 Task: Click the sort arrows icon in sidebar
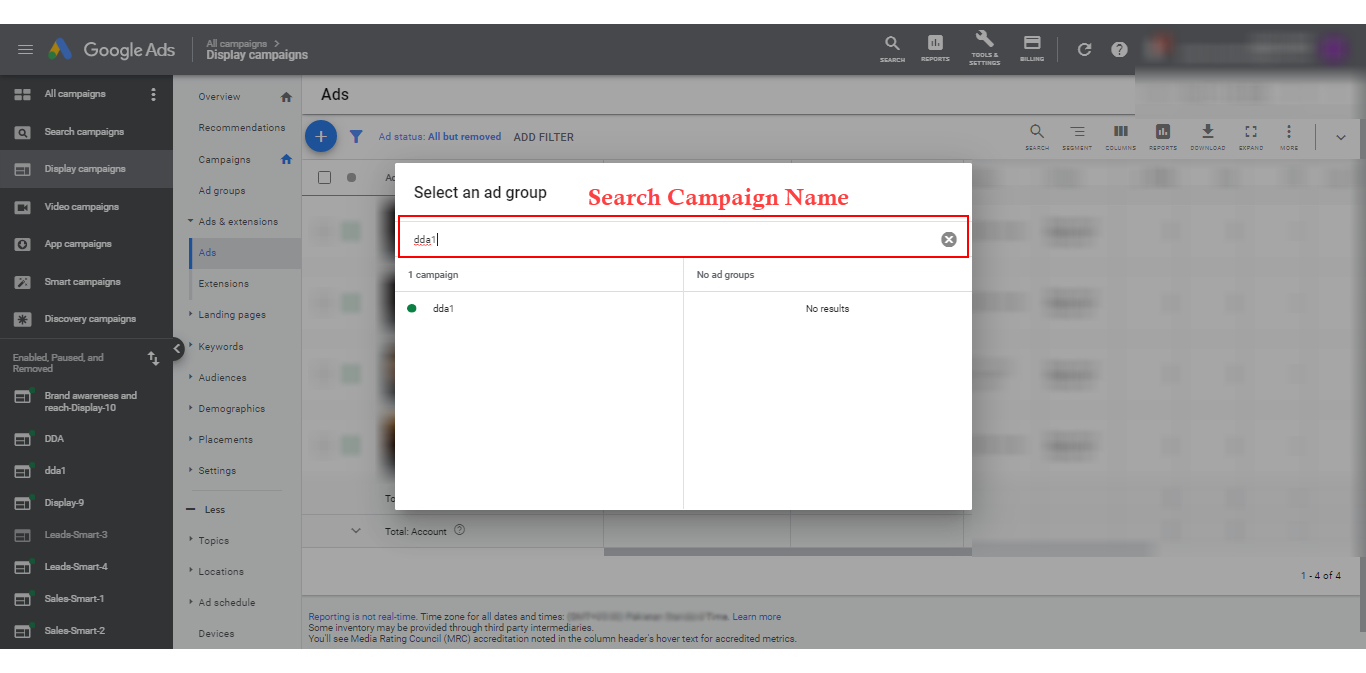153,357
